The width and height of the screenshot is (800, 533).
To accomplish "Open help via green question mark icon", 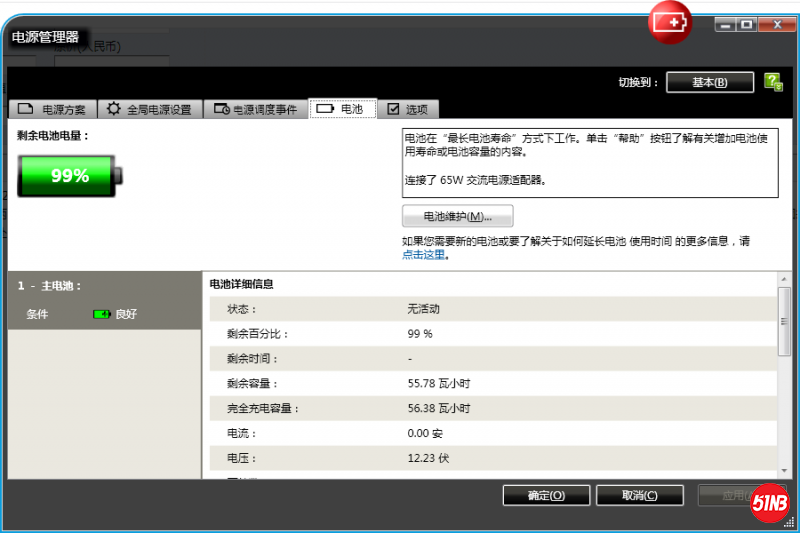I will pyautogui.click(x=773, y=82).
